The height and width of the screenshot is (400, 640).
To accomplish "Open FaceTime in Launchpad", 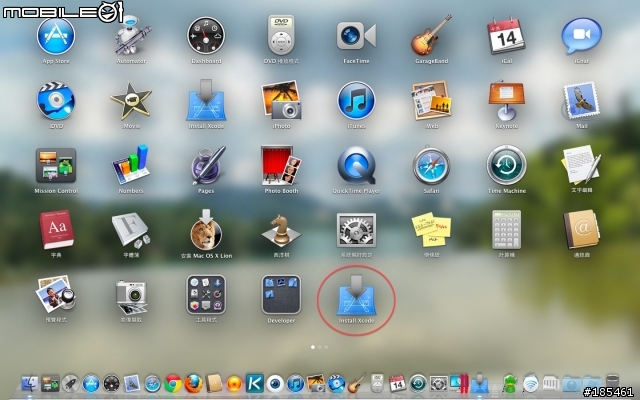I will [x=356, y=36].
